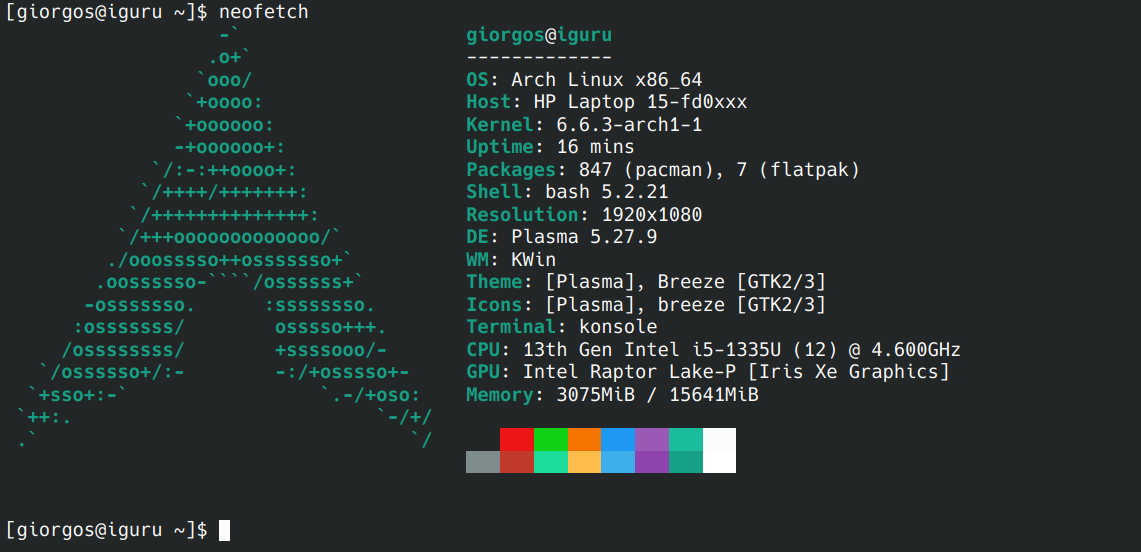Click the Arch logo ASCII art
Image resolution: width=1141 pixels, height=552 pixels.
click(226, 237)
